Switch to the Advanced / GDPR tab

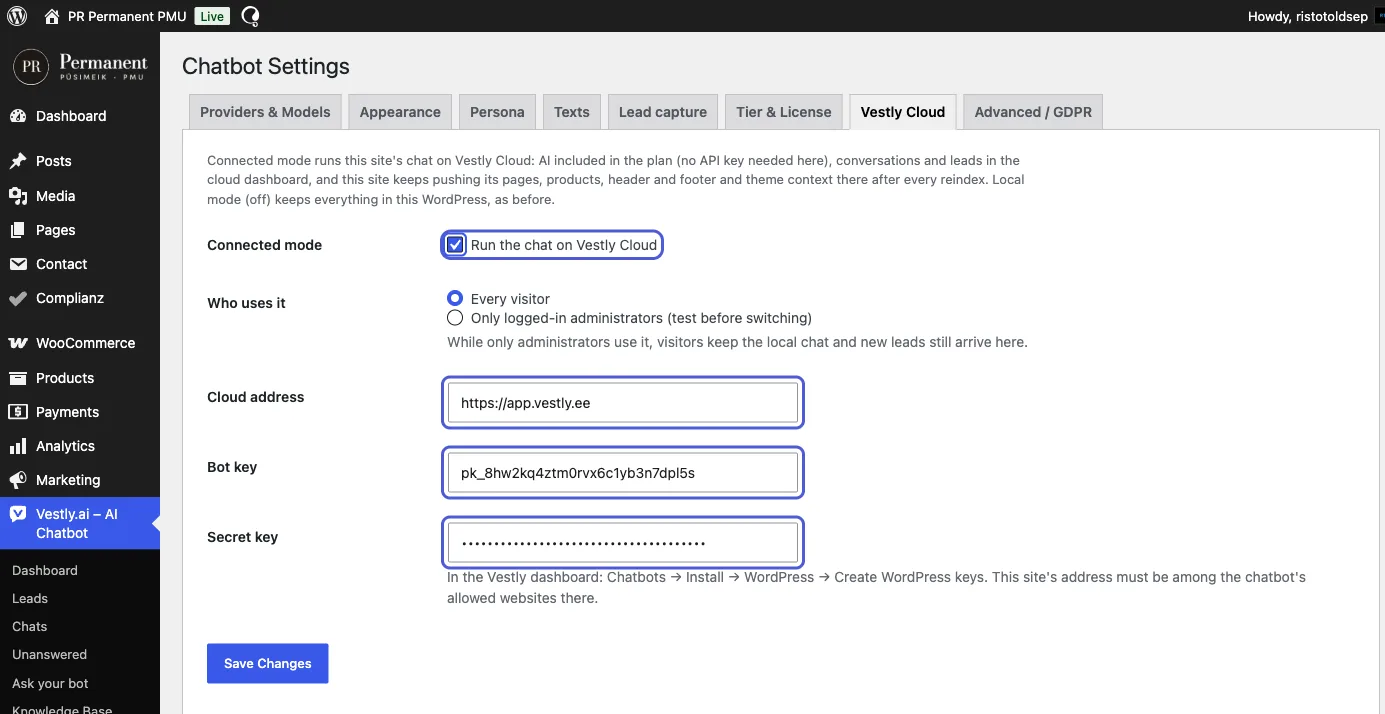(x=1033, y=112)
